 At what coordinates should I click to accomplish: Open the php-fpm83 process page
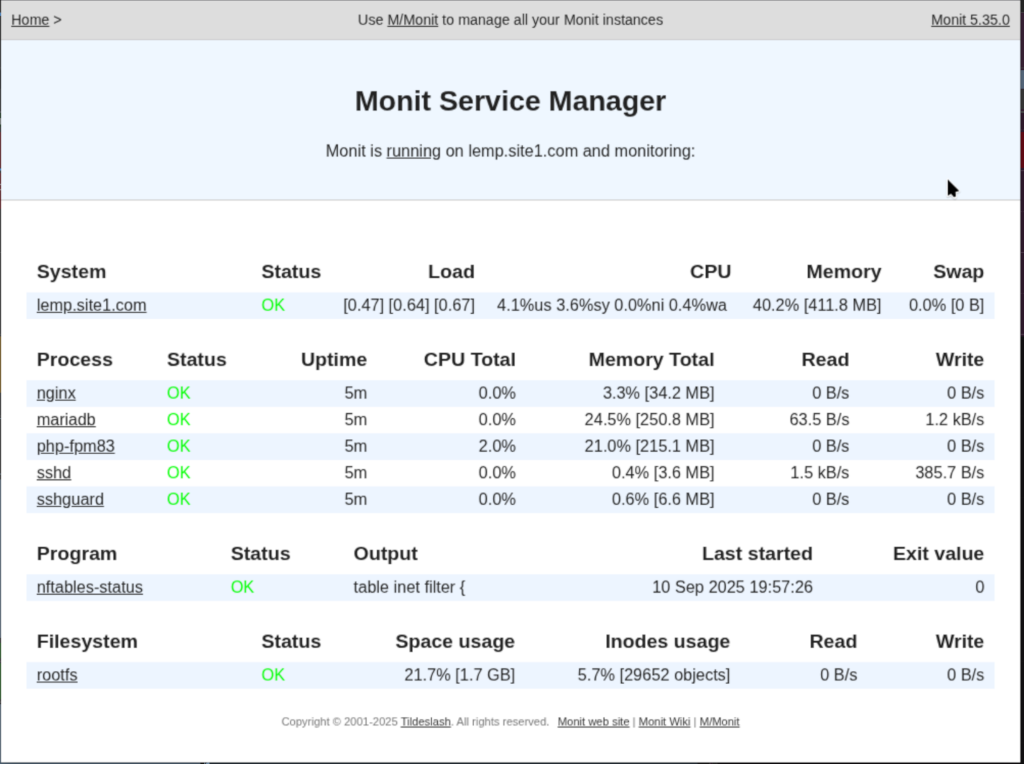point(76,447)
